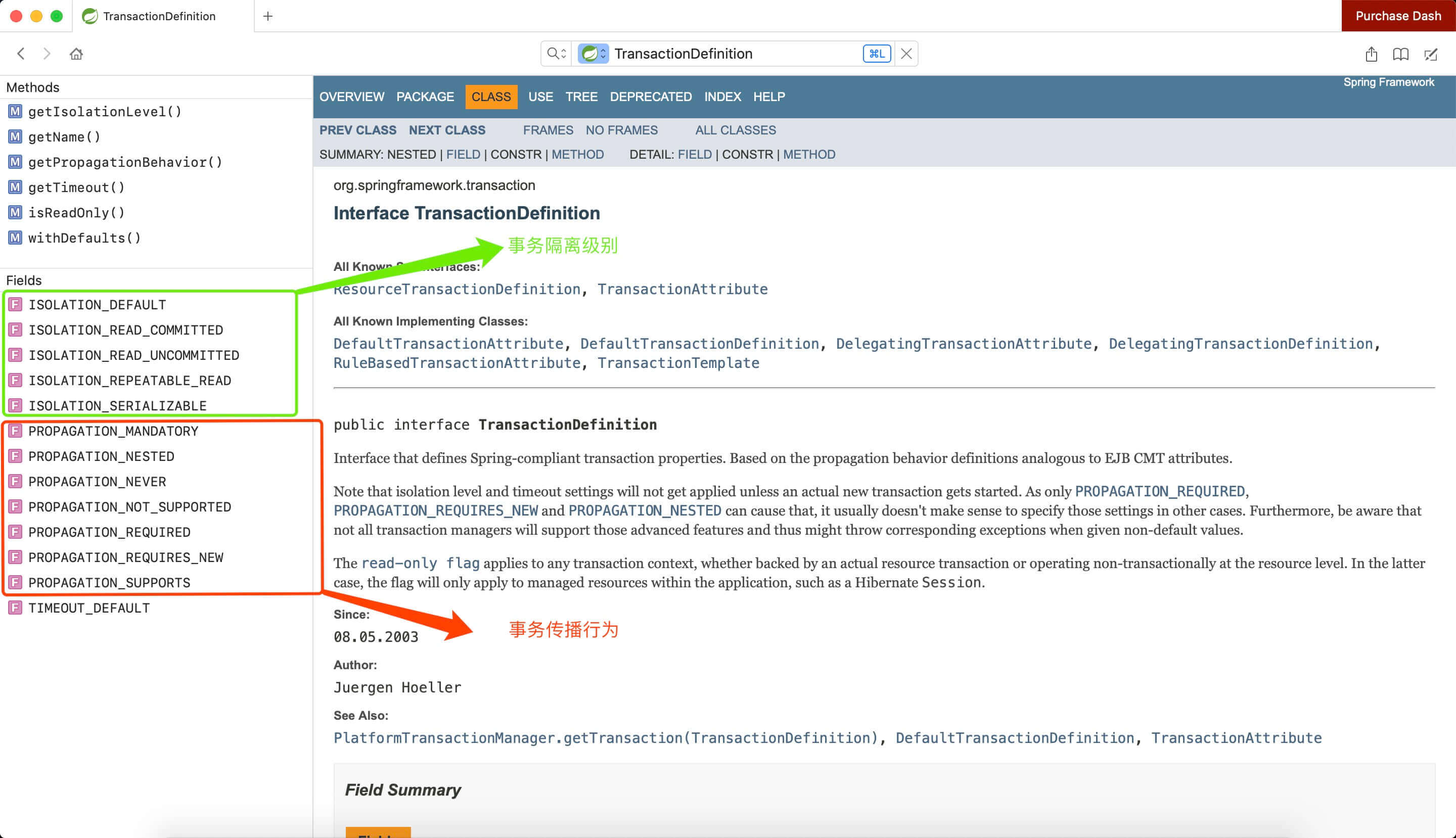Screen dimensions: 1456x838
Task: Go back with the left arrow
Action: (x=21, y=54)
